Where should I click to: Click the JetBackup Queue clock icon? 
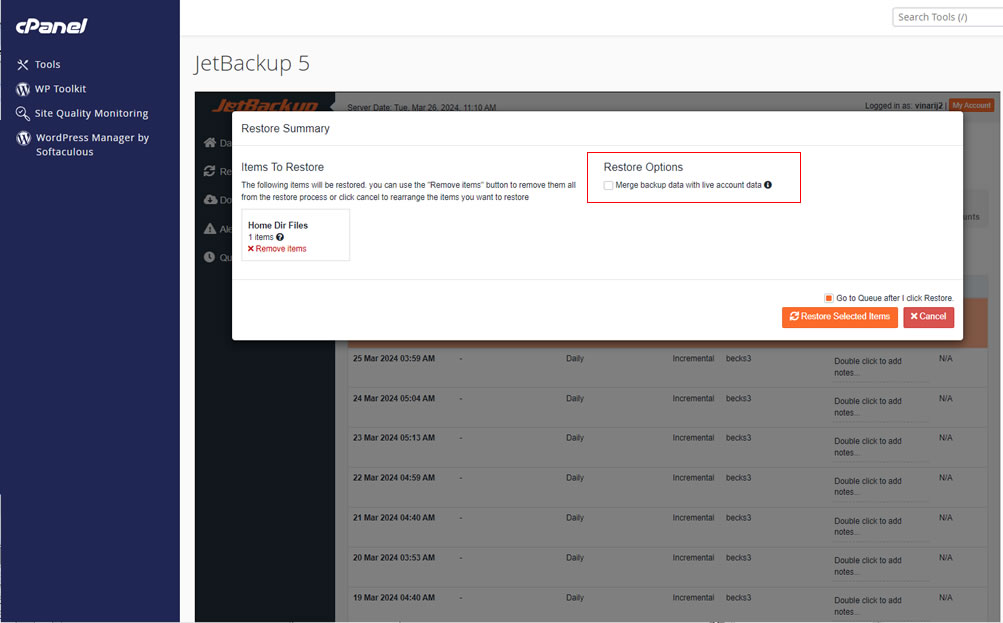[209, 257]
